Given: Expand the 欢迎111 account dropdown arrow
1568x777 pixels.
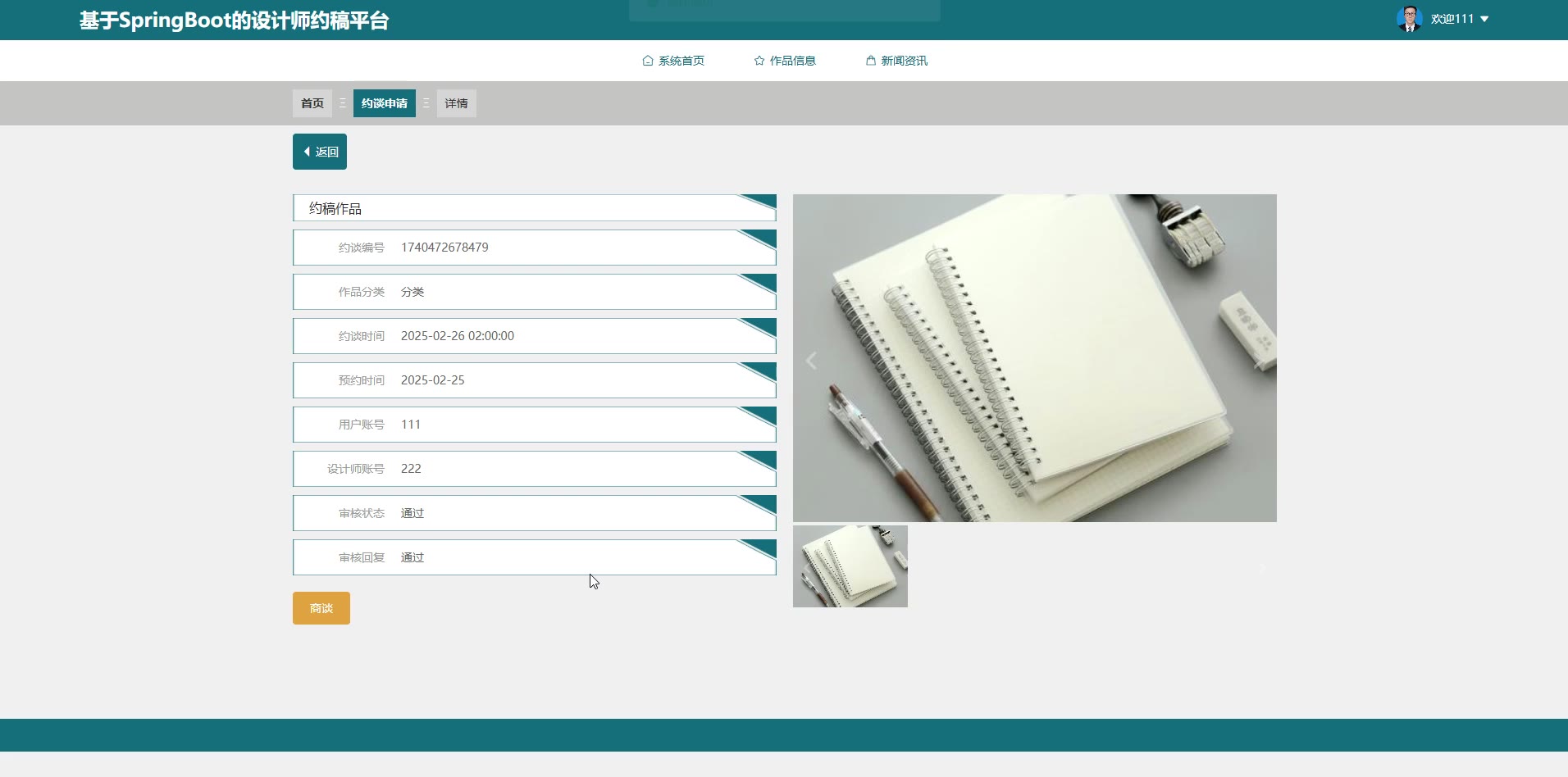Looking at the screenshot, I should click(x=1484, y=19).
